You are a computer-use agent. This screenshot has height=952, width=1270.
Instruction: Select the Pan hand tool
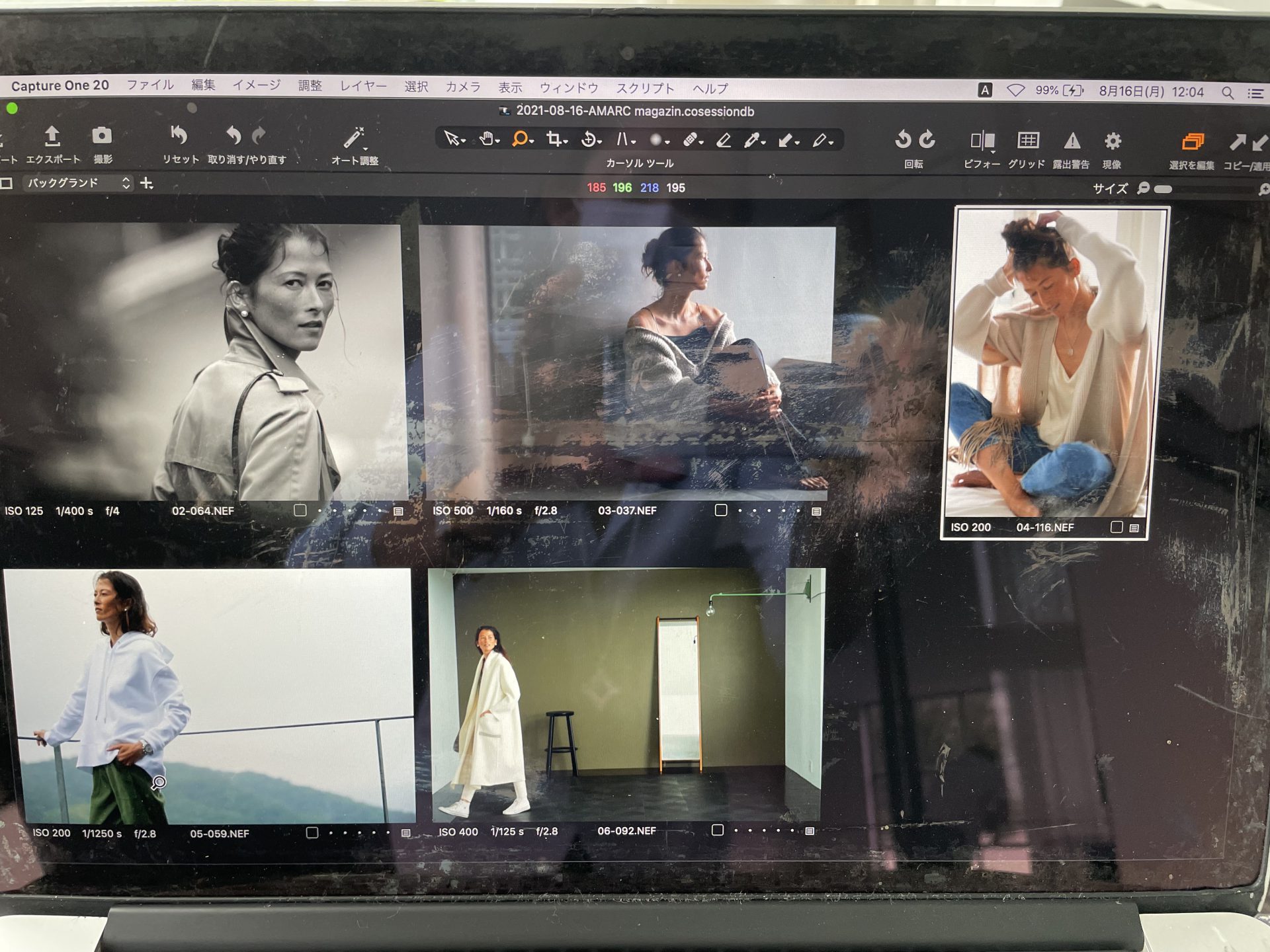[x=486, y=139]
